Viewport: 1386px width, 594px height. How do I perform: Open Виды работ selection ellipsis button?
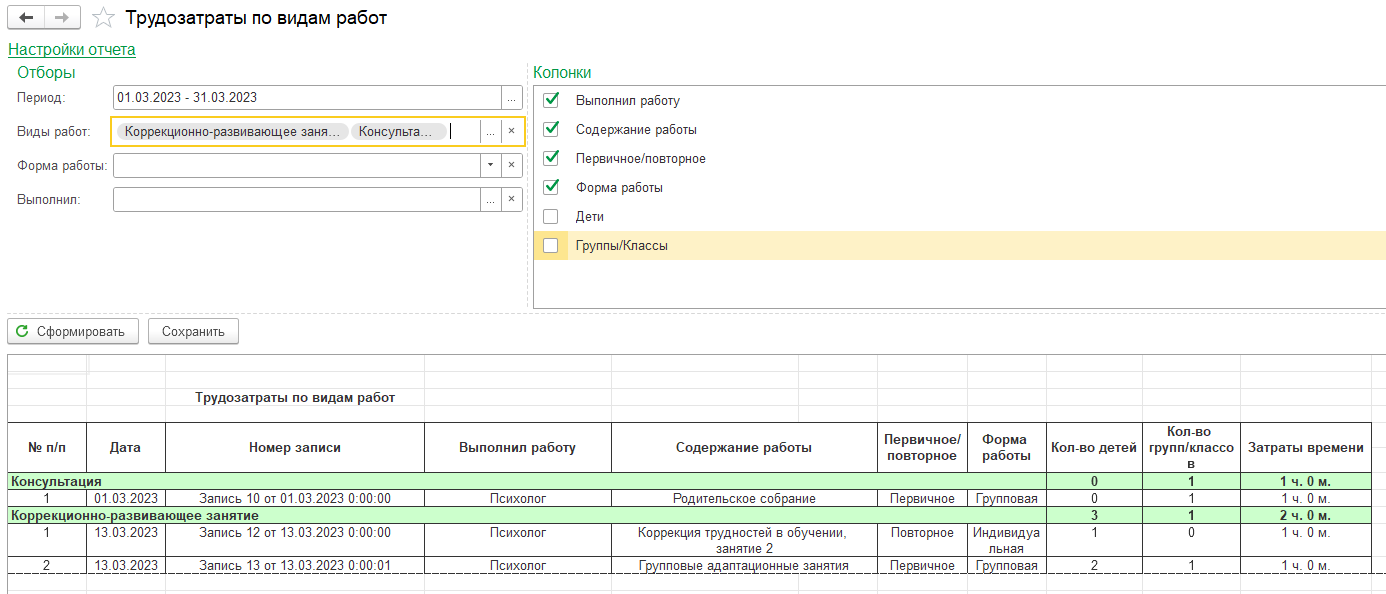click(490, 131)
